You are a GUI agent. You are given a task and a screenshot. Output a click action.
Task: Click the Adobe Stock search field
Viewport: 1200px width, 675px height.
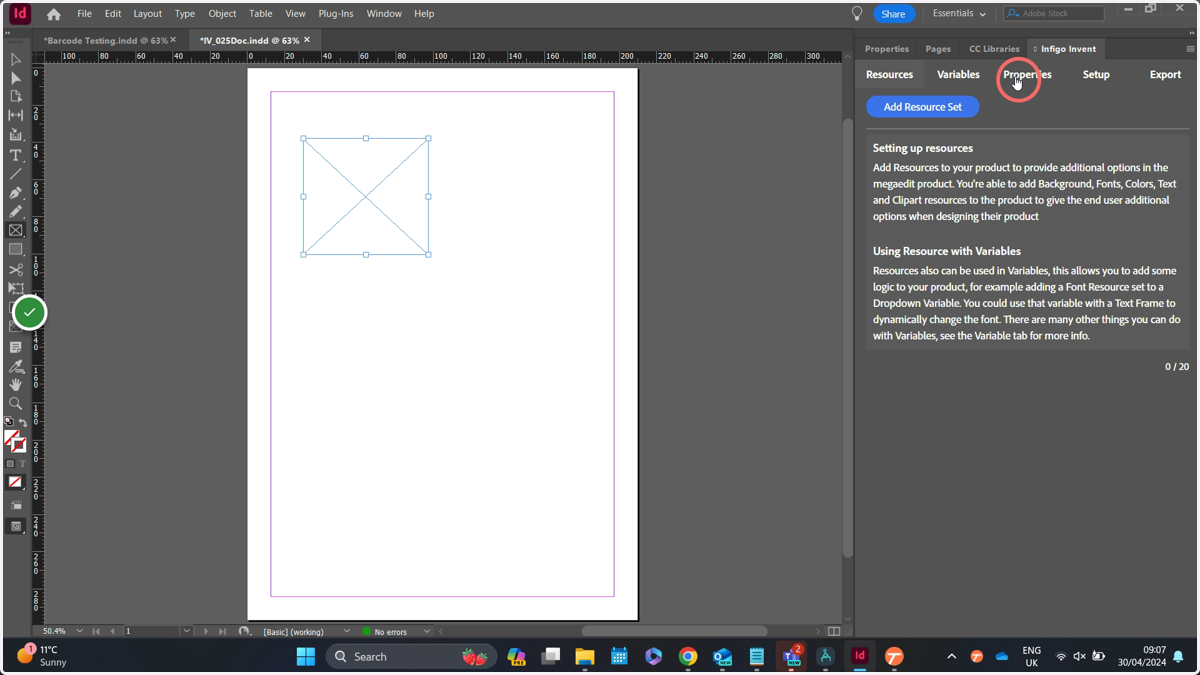click(1054, 14)
